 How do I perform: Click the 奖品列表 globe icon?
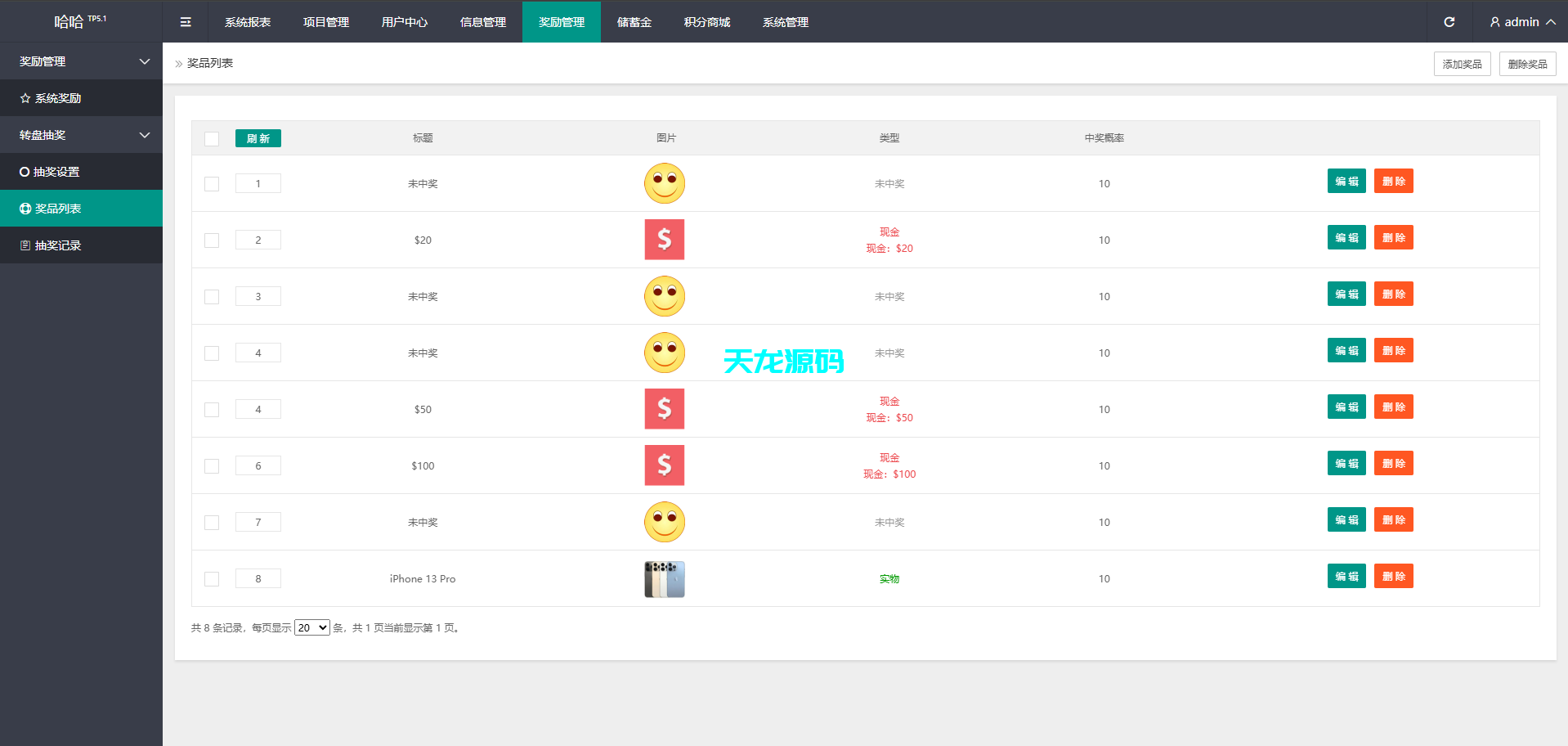(25, 209)
